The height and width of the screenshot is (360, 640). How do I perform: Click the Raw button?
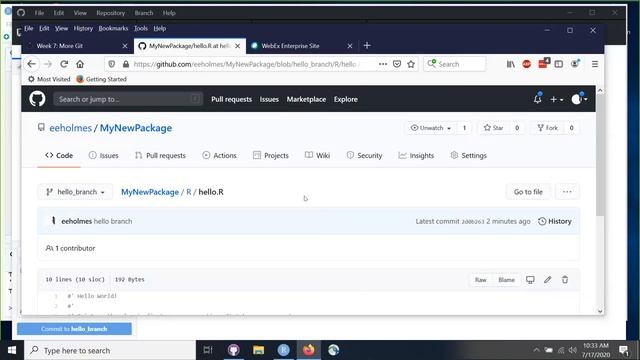(480, 280)
